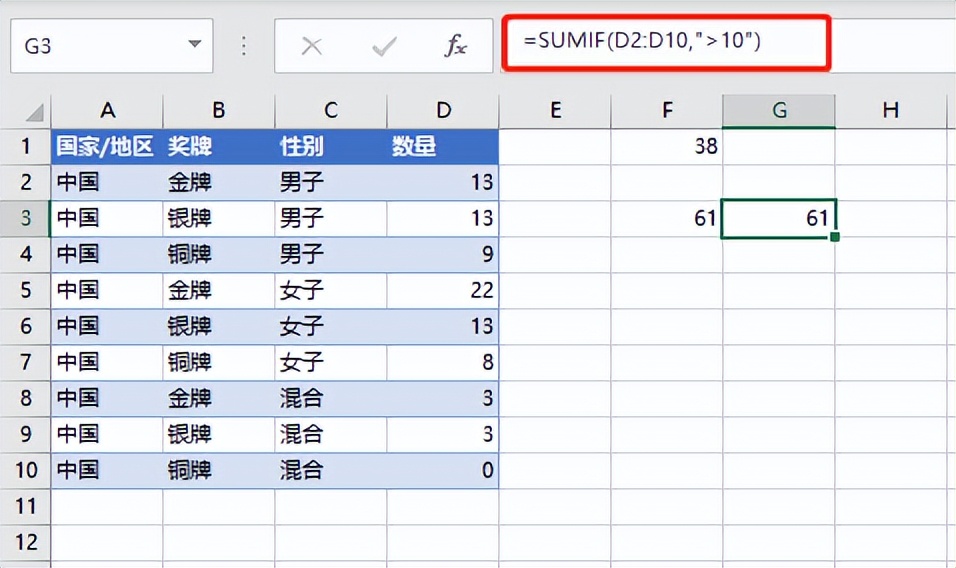Select row 9 header
Image resolution: width=956 pixels, height=568 pixels.
(26, 434)
